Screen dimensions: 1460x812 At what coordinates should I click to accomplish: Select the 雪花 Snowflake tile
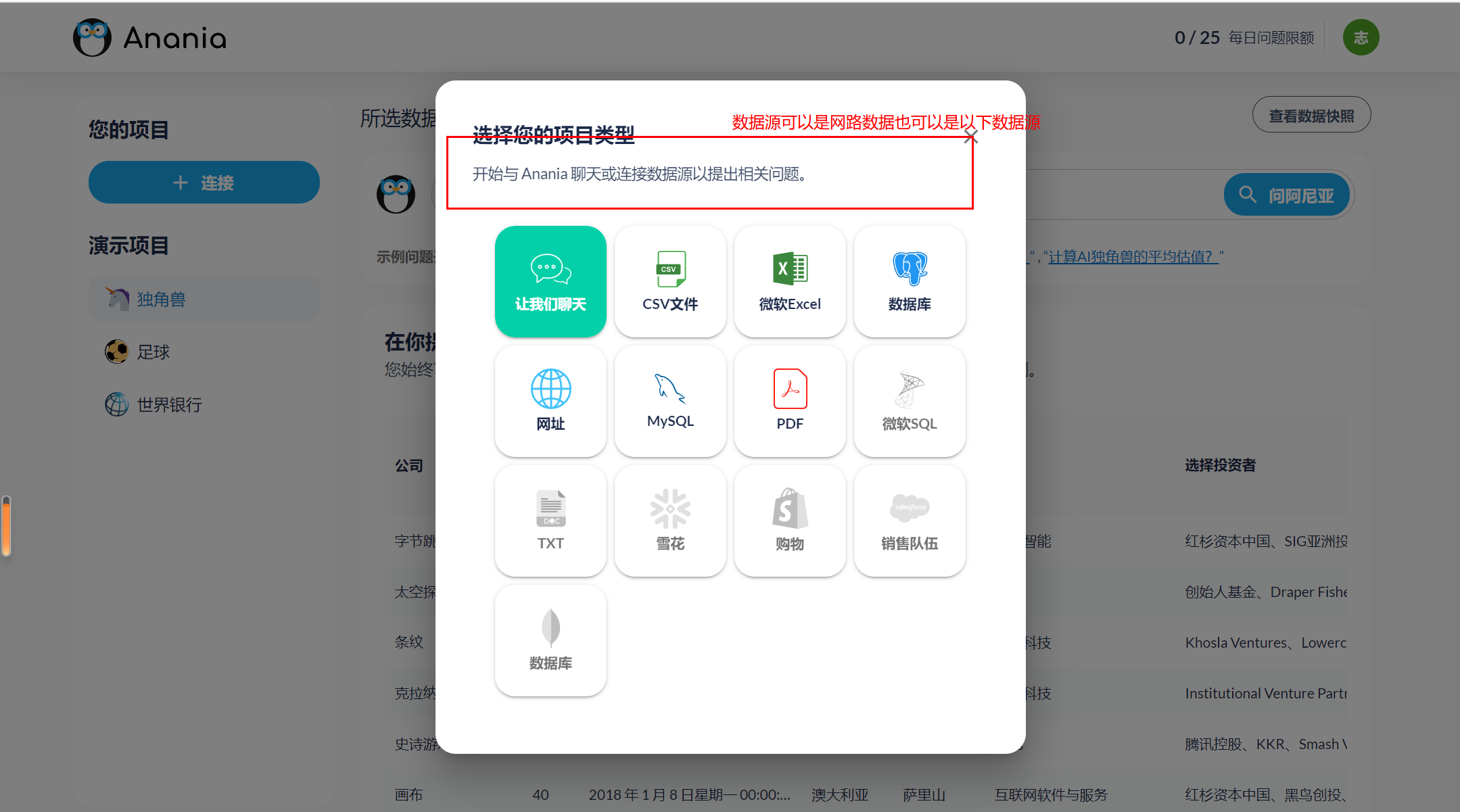[x=669, y=521]
